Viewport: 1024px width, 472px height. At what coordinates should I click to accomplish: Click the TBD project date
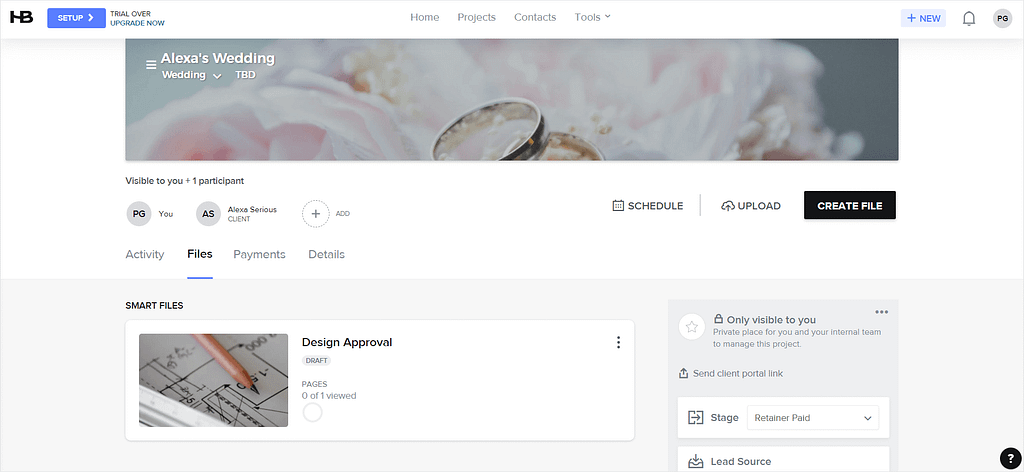245,75
